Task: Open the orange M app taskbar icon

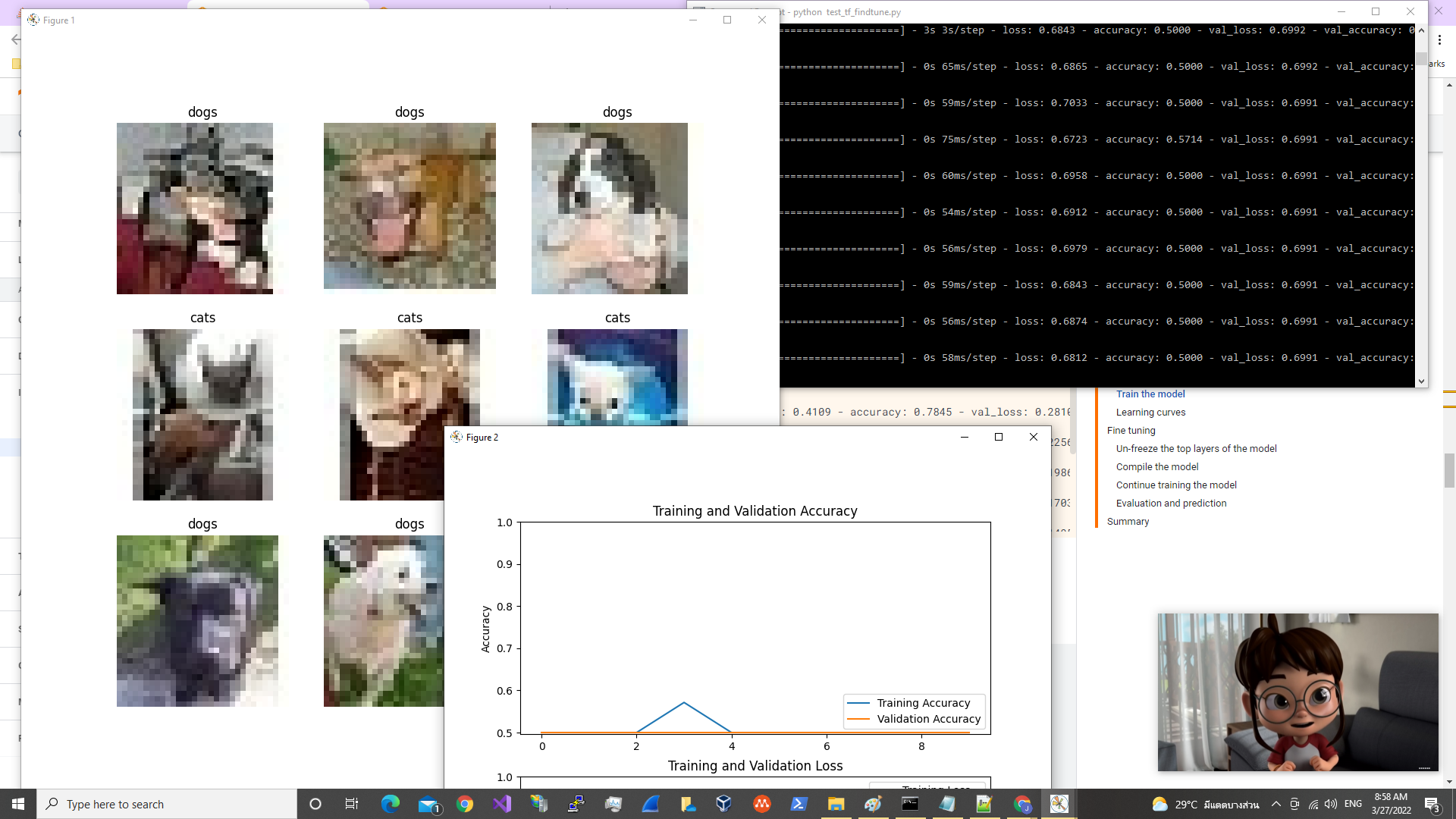Action: coord(761,804)
